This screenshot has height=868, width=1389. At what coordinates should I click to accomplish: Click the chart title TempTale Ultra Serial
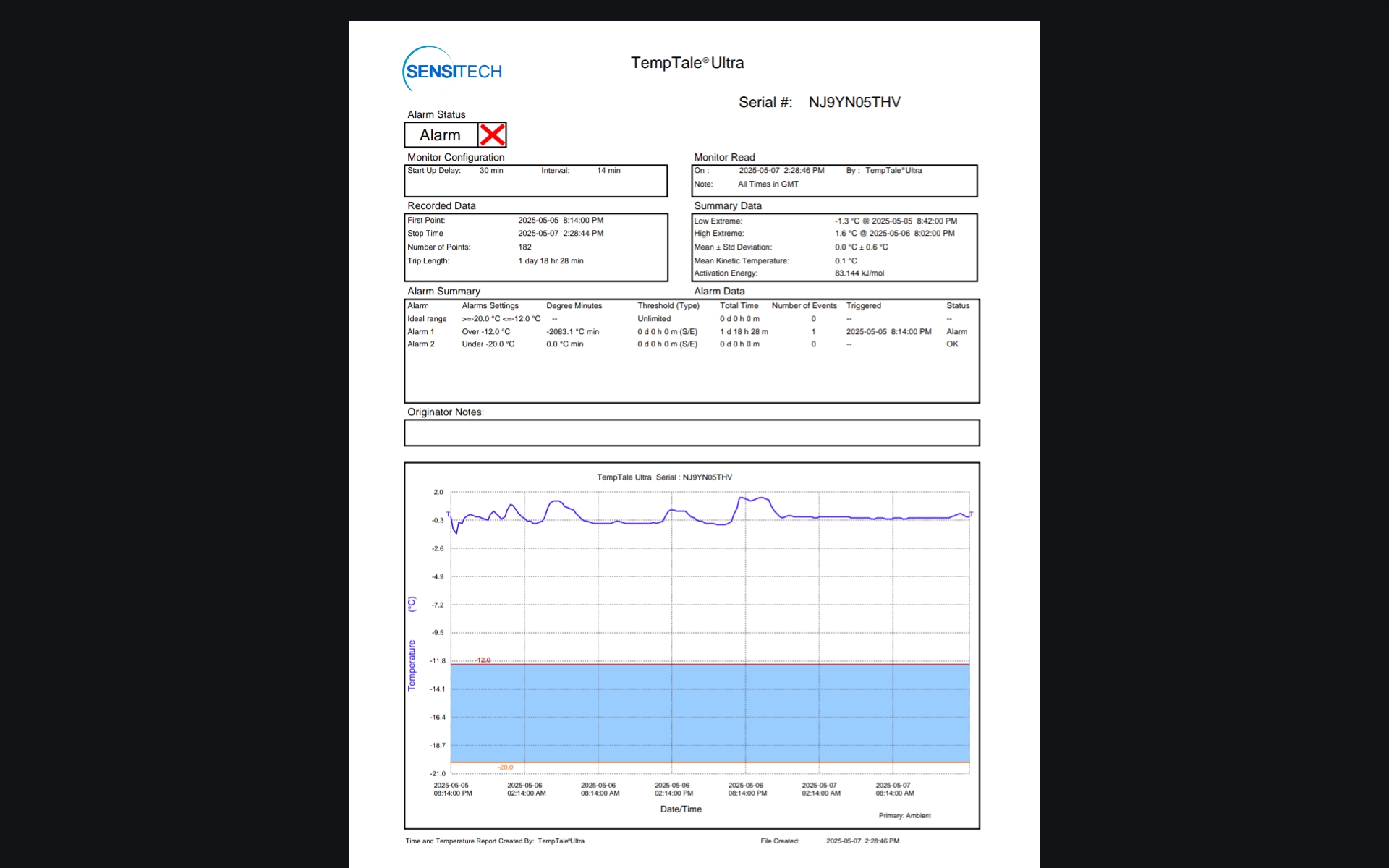664,477
